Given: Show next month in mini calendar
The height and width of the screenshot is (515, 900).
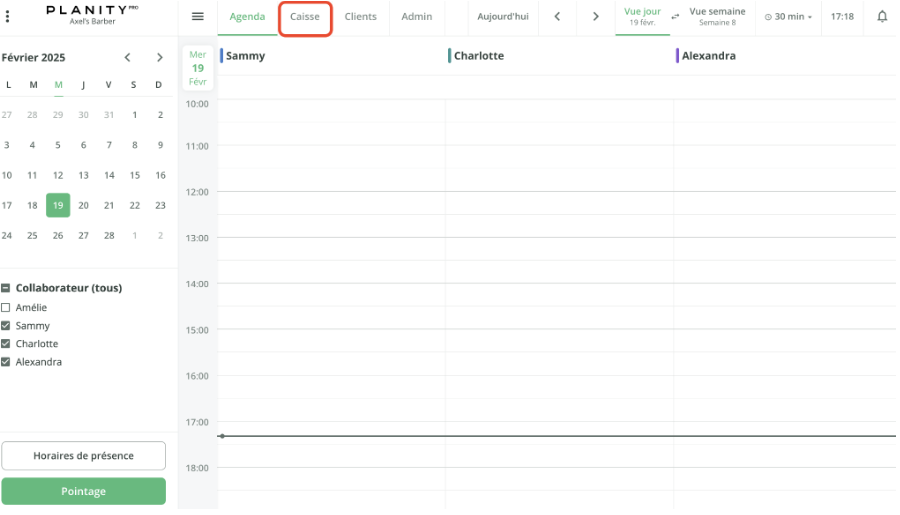Looking at the screenshot, I should (x=160, y=57).
